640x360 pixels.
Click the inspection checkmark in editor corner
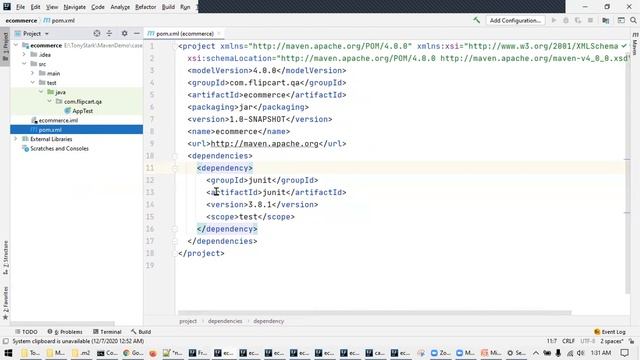click(624, 46)
